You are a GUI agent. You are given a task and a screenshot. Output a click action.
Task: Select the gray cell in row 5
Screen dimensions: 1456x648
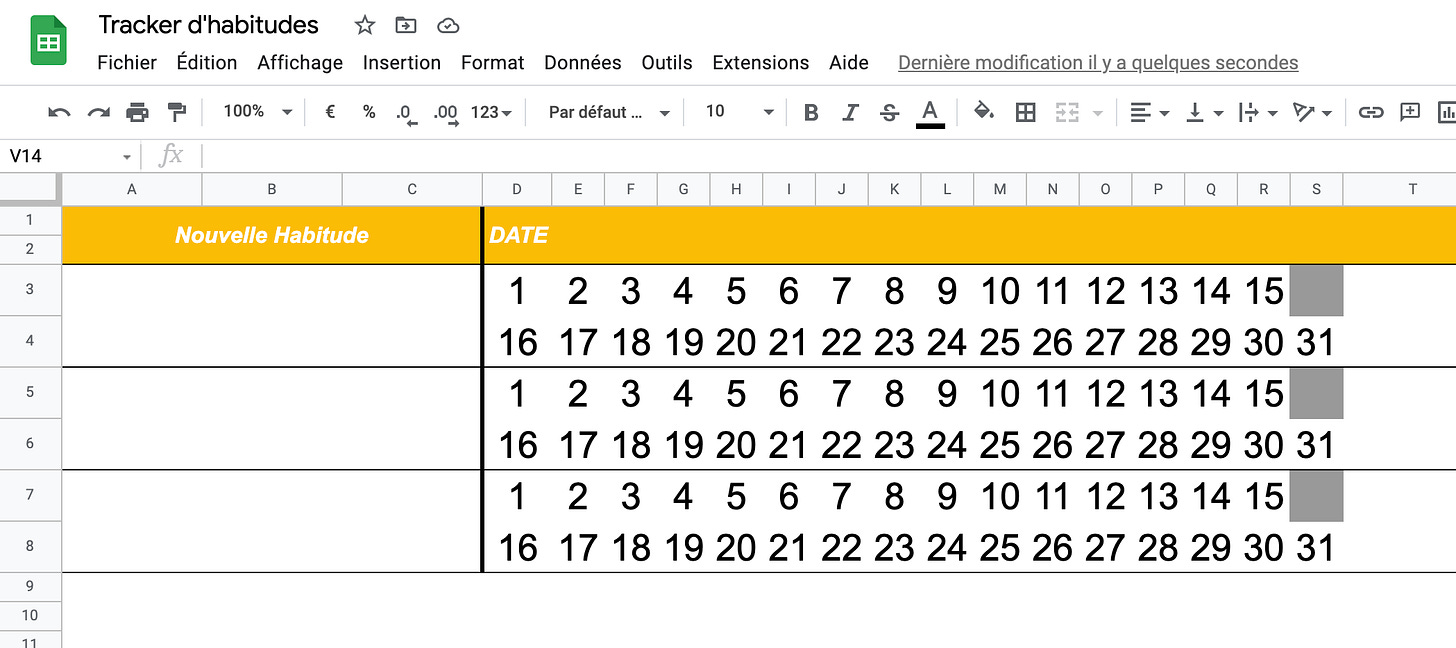(1316, 393)
